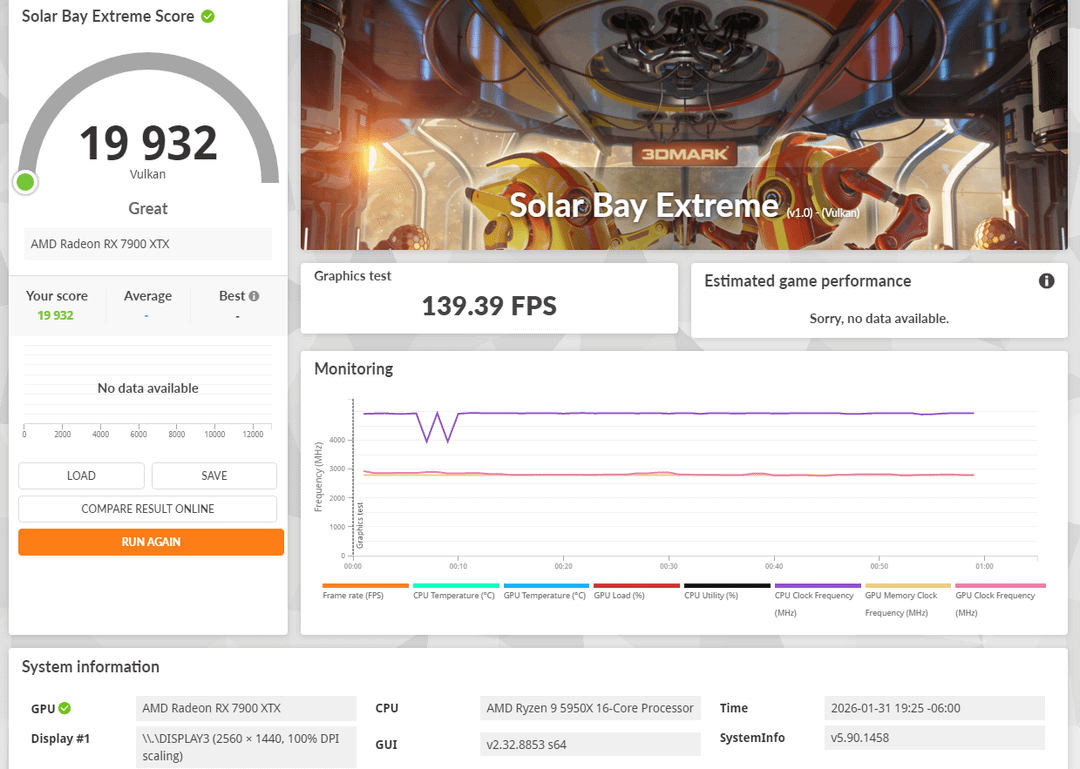1080x769 pixels.
Task: Click the Graphics test 139.39 FPS panel
Action: (489, 298)
